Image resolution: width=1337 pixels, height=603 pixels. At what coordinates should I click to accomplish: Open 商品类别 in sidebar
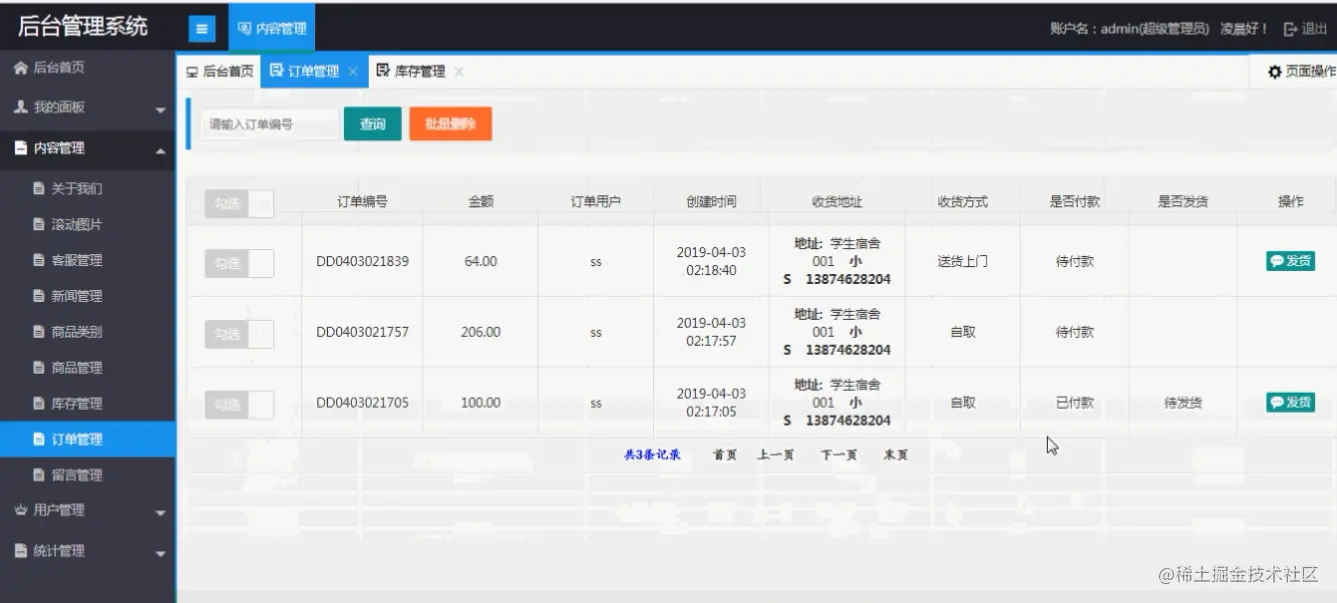pyautogui.click(x=88, y=332)
